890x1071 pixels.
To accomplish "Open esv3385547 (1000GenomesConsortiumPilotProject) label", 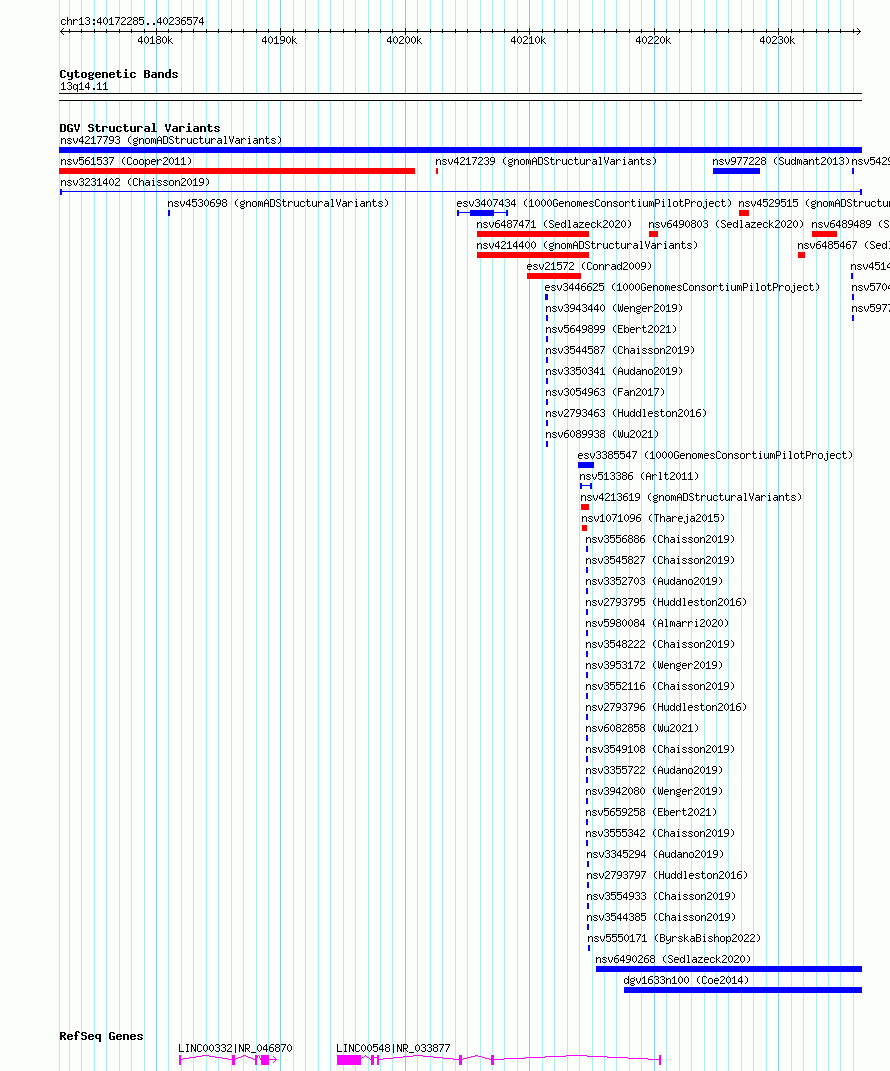I will (715, 456).
